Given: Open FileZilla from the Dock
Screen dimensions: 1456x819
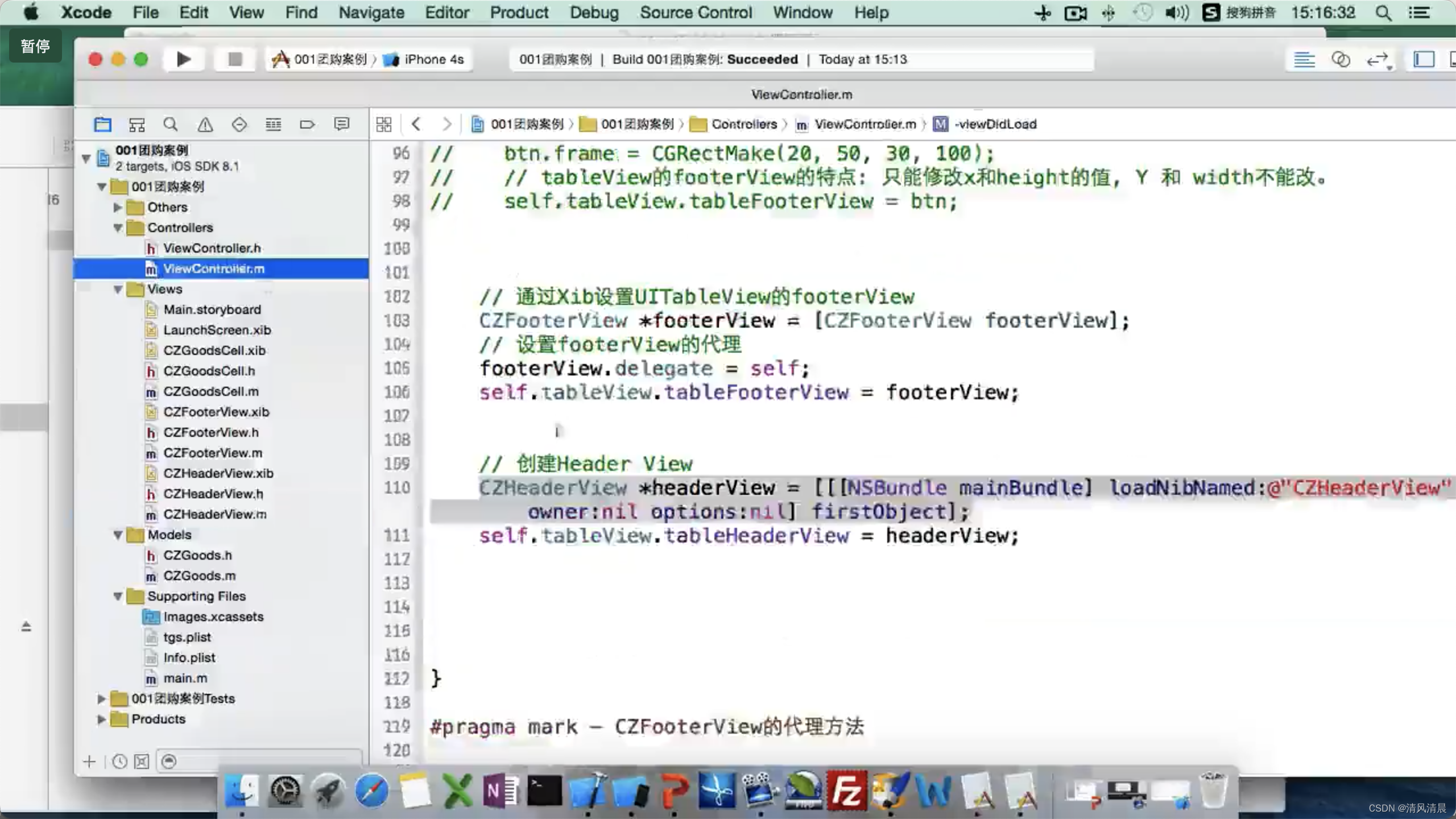Looking at the screenshot, I should point(847,791).
